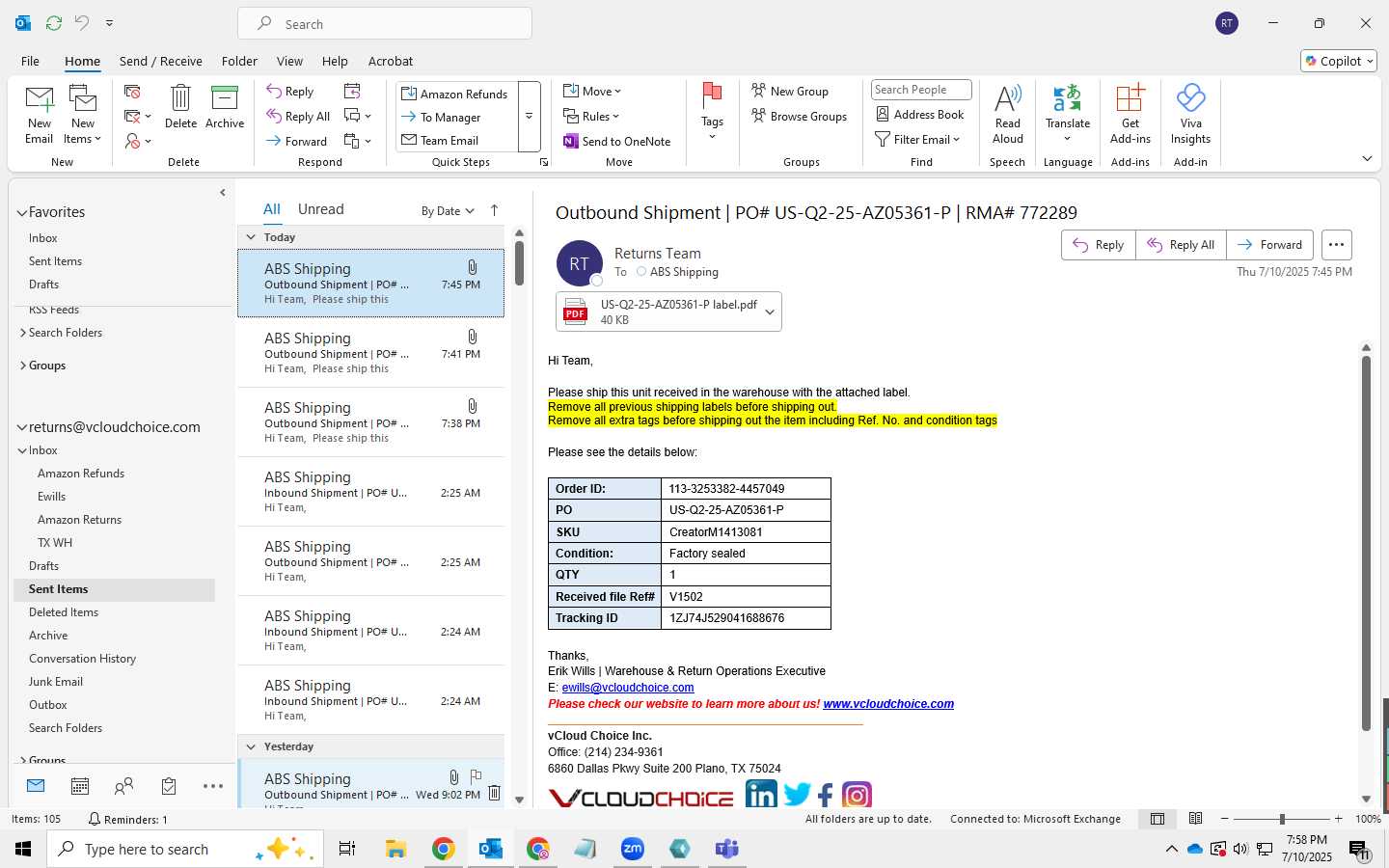
Task: Open Filter Email dropdown
Action: point(917,140)
